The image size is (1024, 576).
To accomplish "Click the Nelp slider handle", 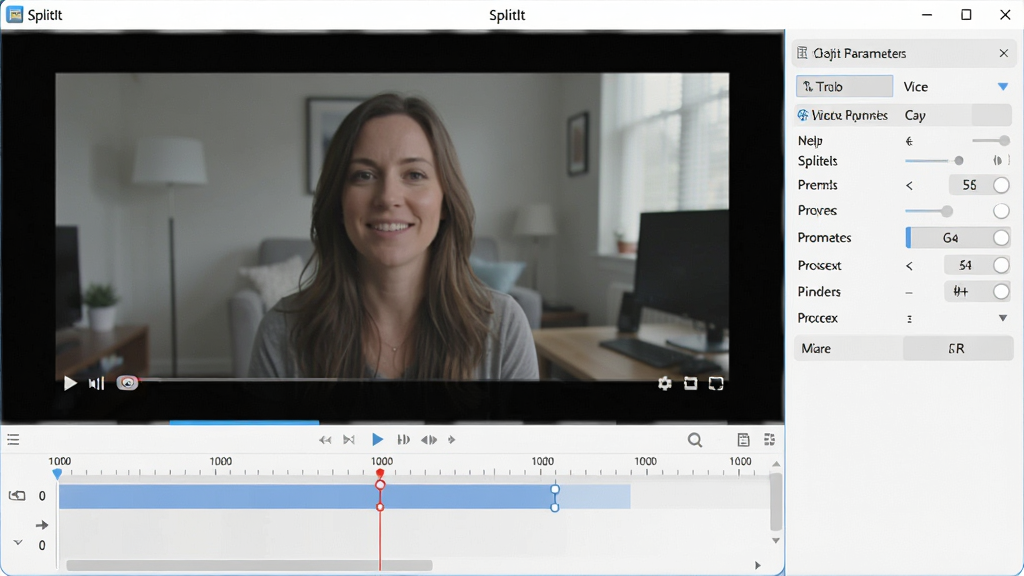I will pyautogui.click(x=1004, y=140).
